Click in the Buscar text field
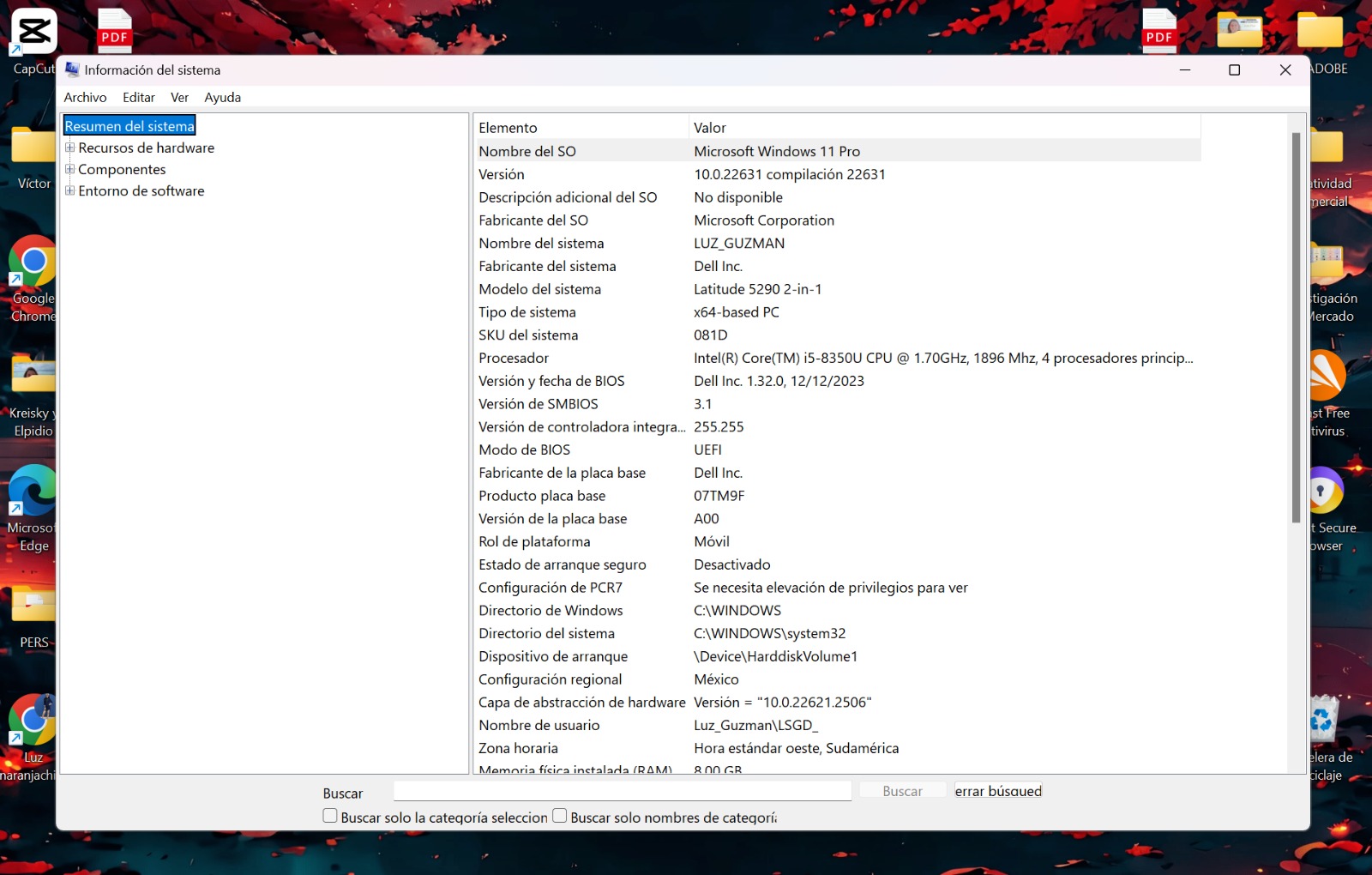The height and width of the screenshot is (875, 1372). [x=623, y=791]
